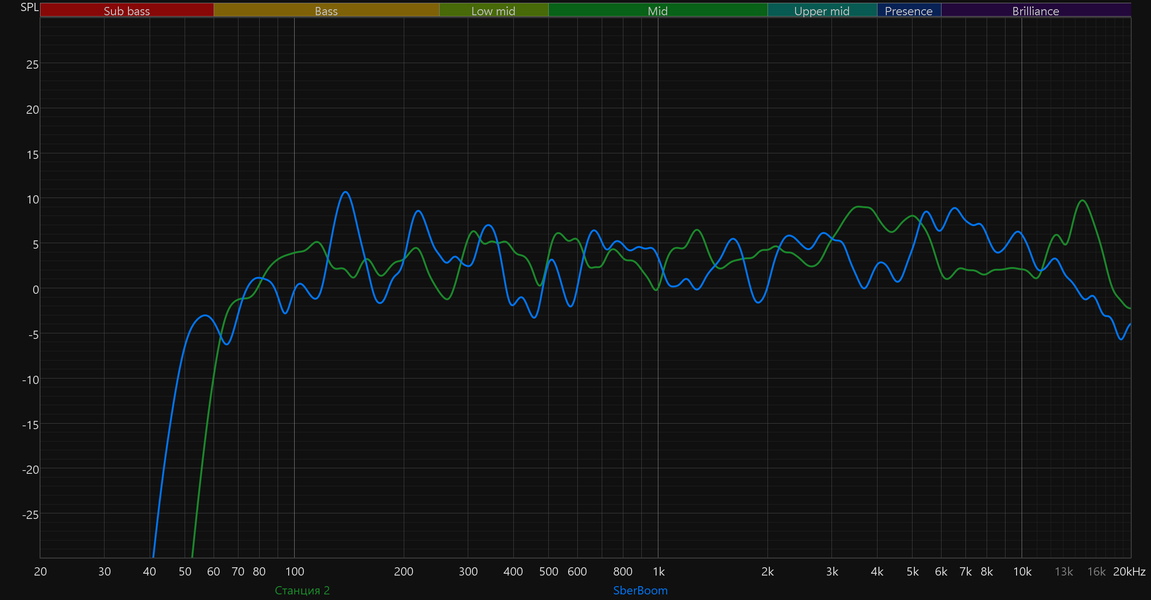Click the 20kHz frequency axis label
Viewport: 1151px width, 600px height.
1129,571
